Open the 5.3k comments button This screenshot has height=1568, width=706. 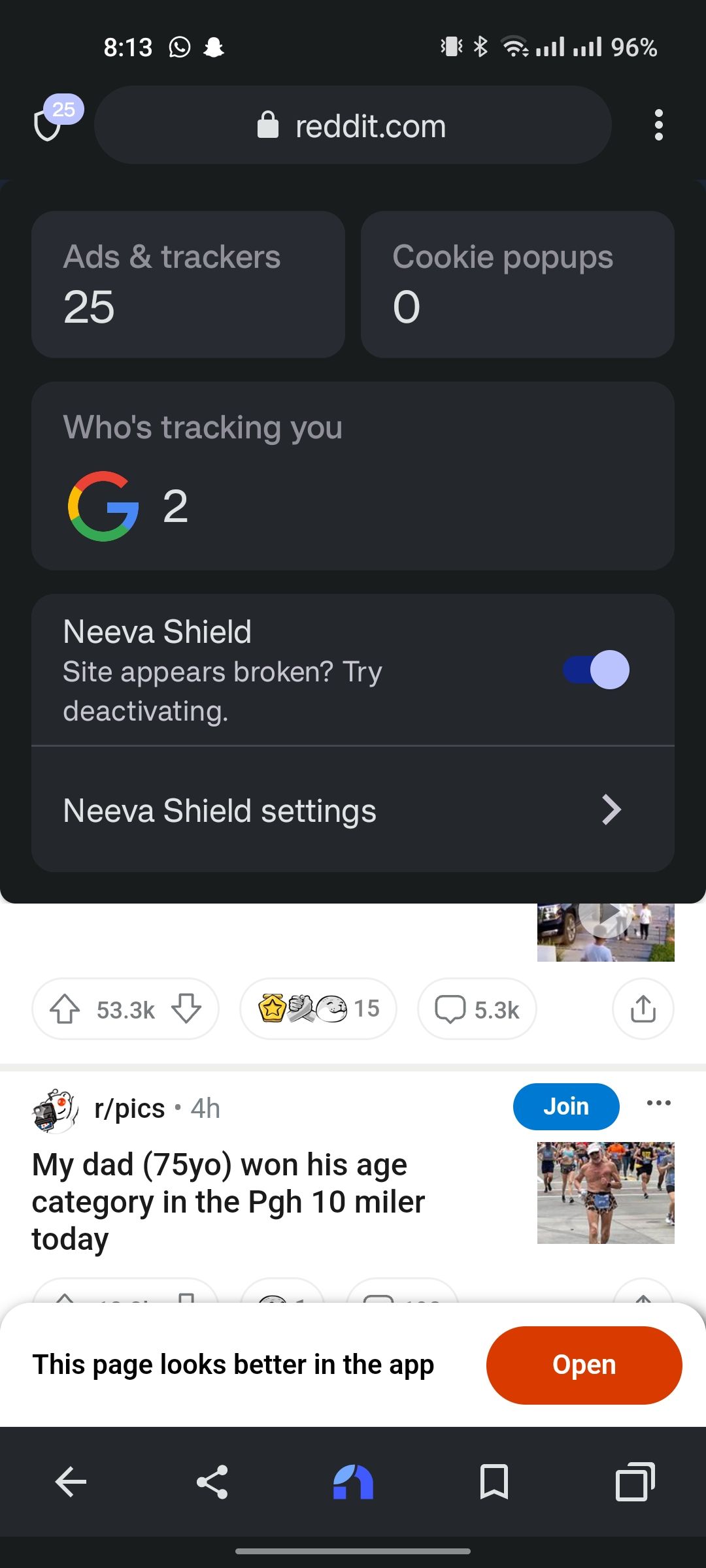[x=477, y=1009]
